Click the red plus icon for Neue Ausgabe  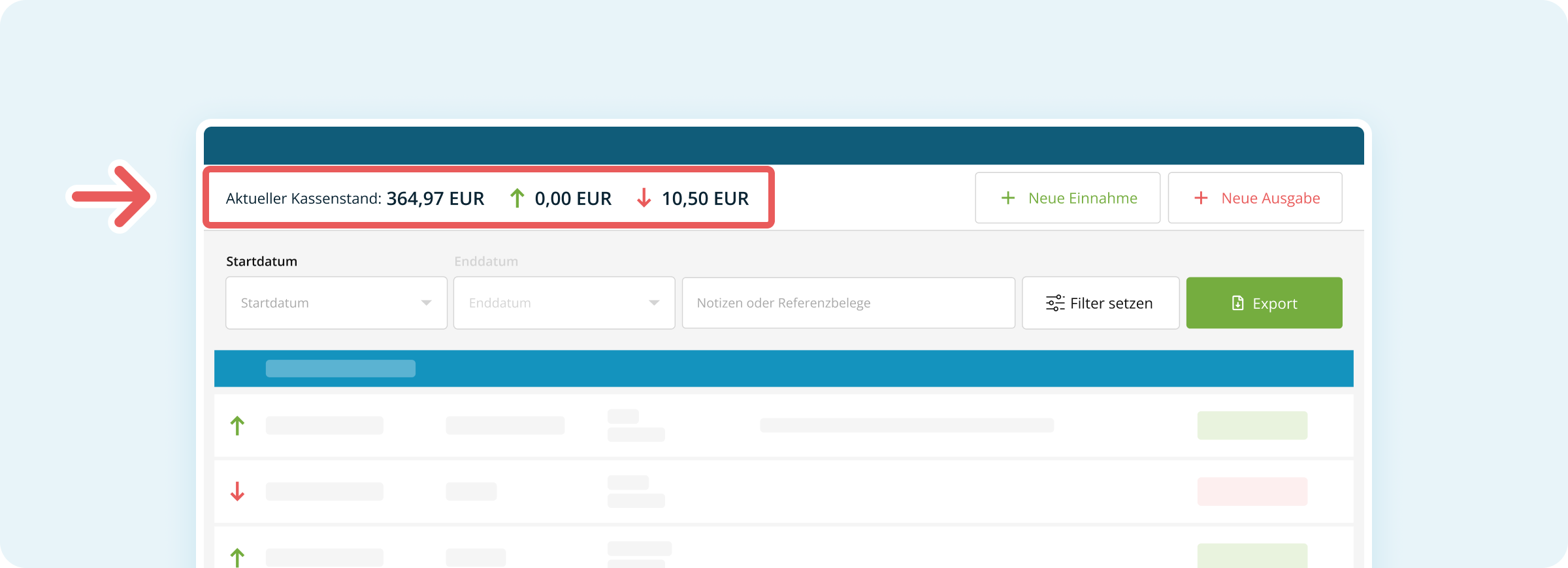(1201, 198)
